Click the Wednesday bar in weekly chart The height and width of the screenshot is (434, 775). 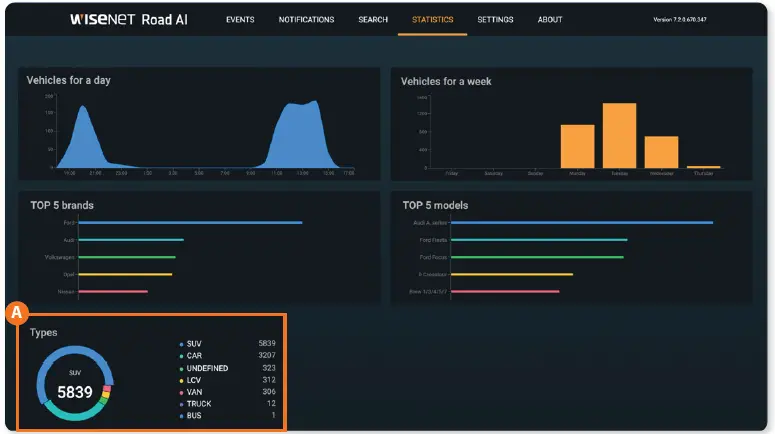click(661, 152)
